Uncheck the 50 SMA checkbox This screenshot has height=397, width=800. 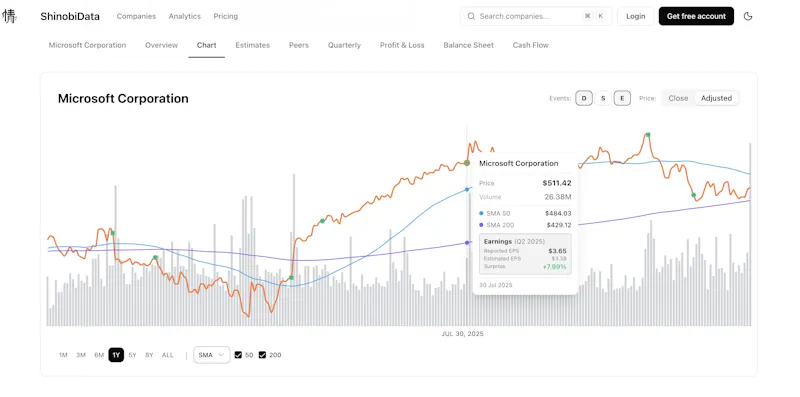pos(238,355)
